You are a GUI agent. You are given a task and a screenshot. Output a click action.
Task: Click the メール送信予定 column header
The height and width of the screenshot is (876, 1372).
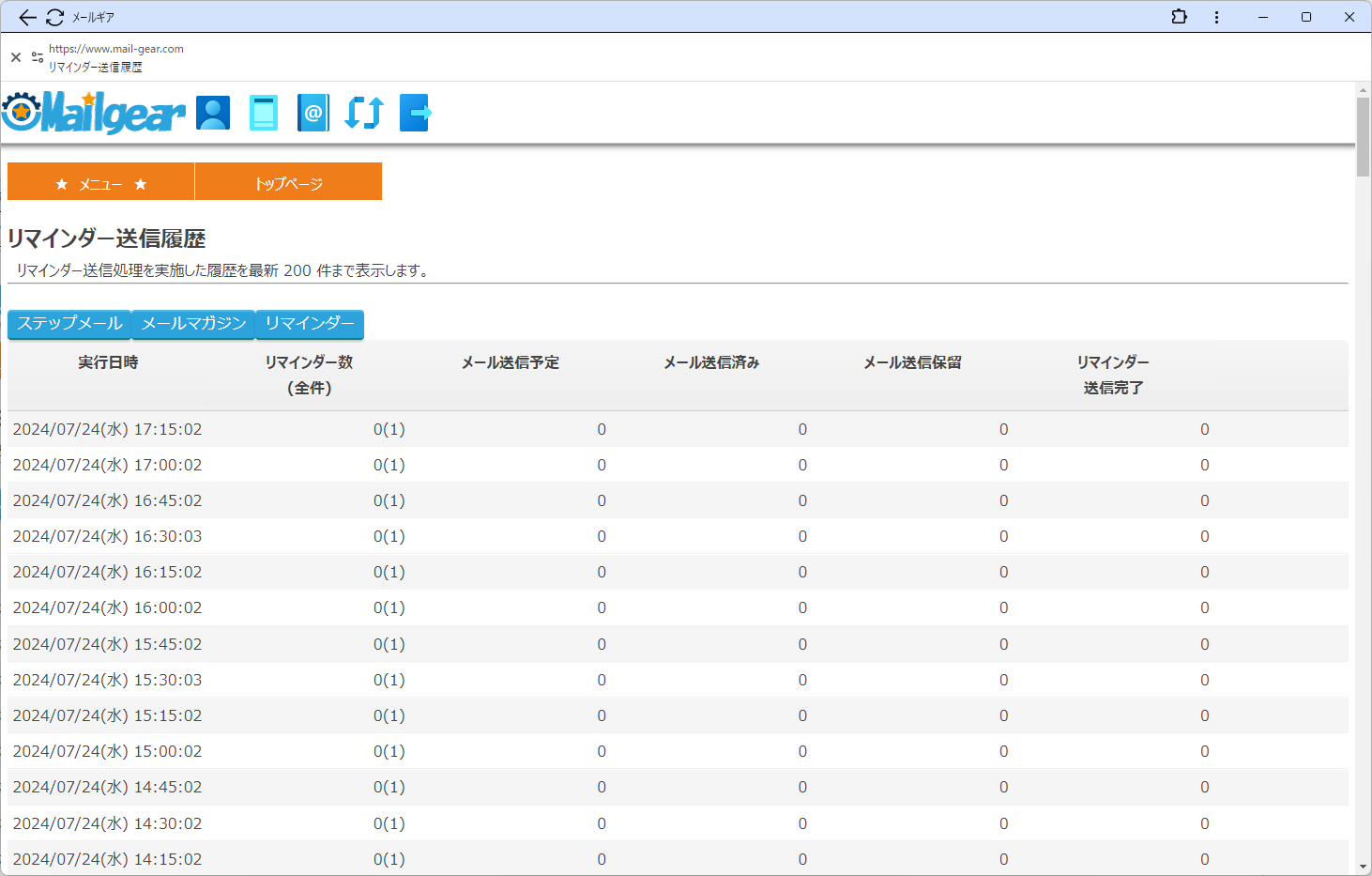(511, 362)
